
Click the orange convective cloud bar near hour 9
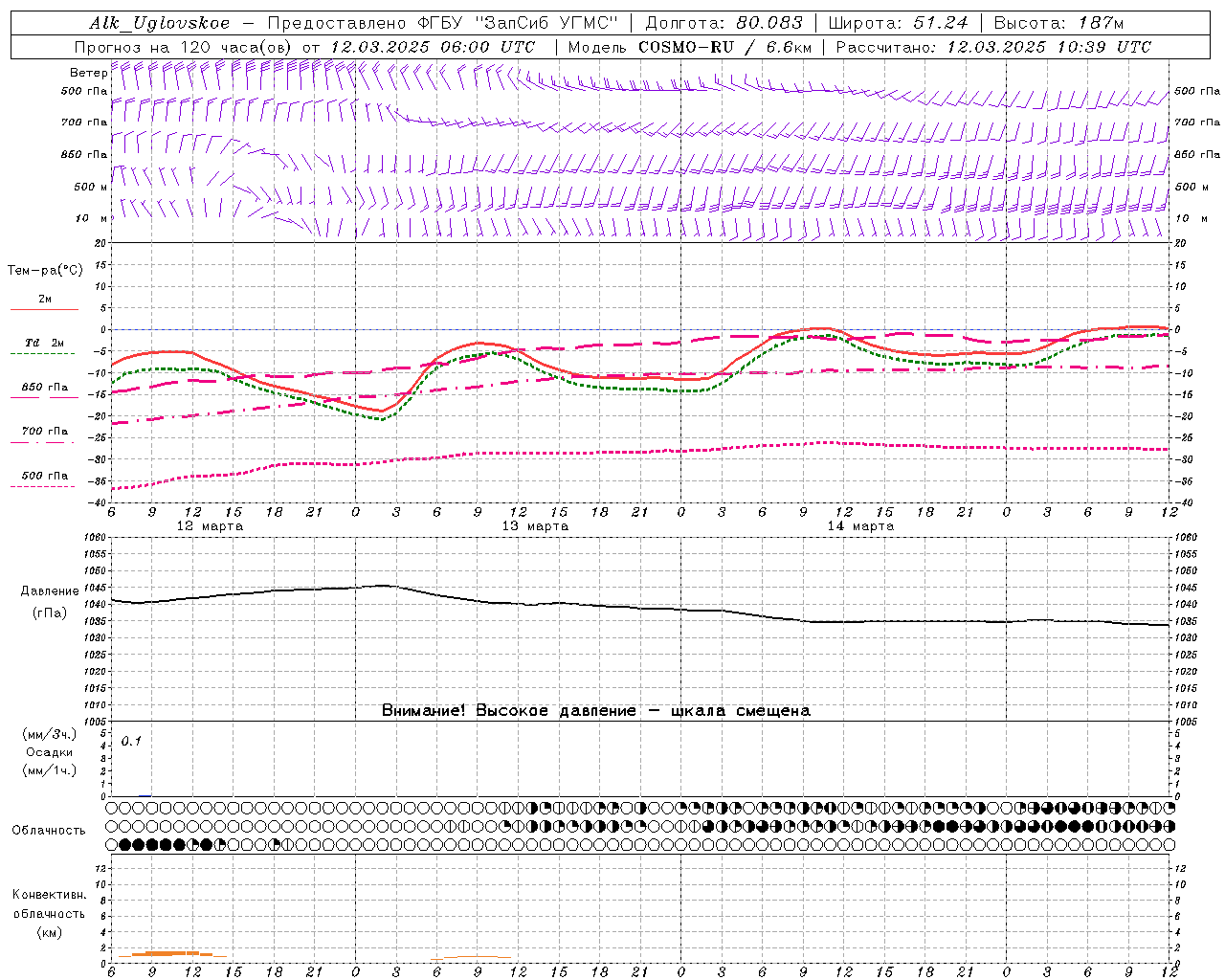(x=171, y=953)
